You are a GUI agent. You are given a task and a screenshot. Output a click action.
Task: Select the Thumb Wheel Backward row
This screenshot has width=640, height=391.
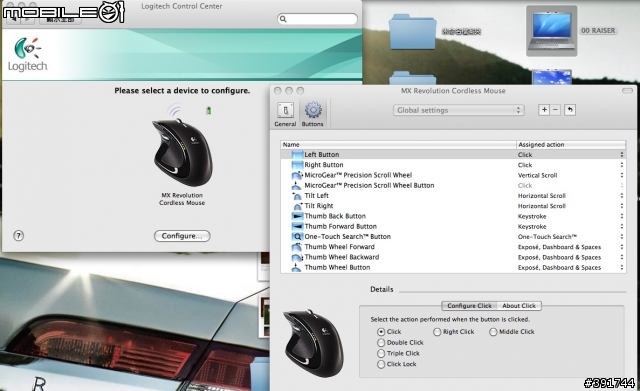453,257
